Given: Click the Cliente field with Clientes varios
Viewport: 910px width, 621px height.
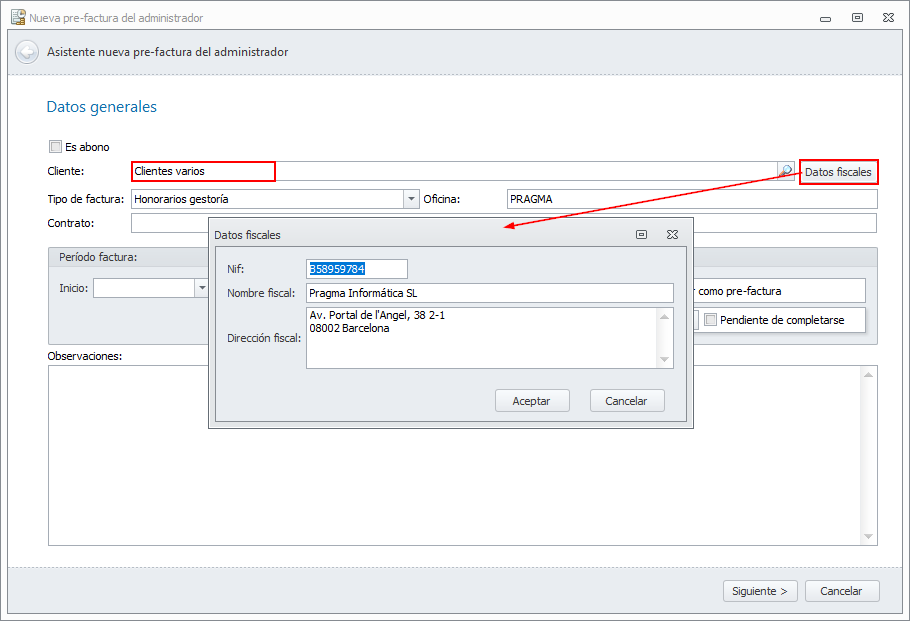Looking at the screenshot, I should click(454, 171).
